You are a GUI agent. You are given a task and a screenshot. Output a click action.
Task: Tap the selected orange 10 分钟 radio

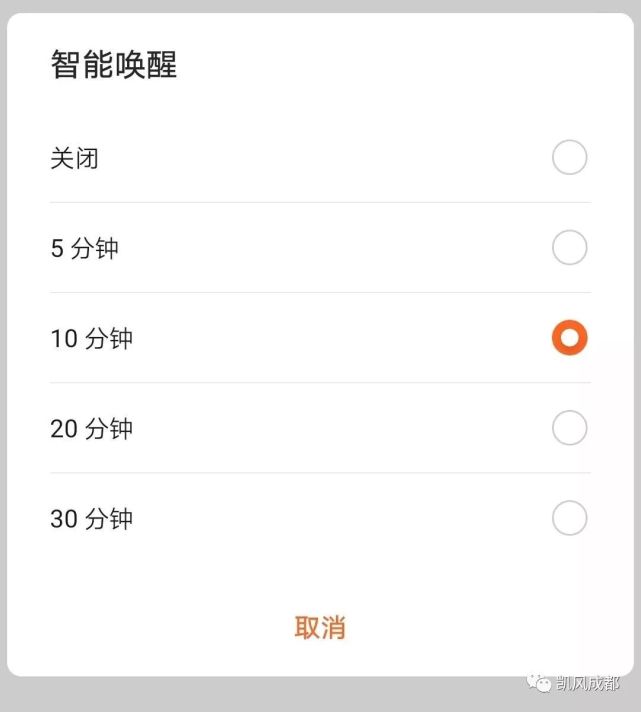569,337
